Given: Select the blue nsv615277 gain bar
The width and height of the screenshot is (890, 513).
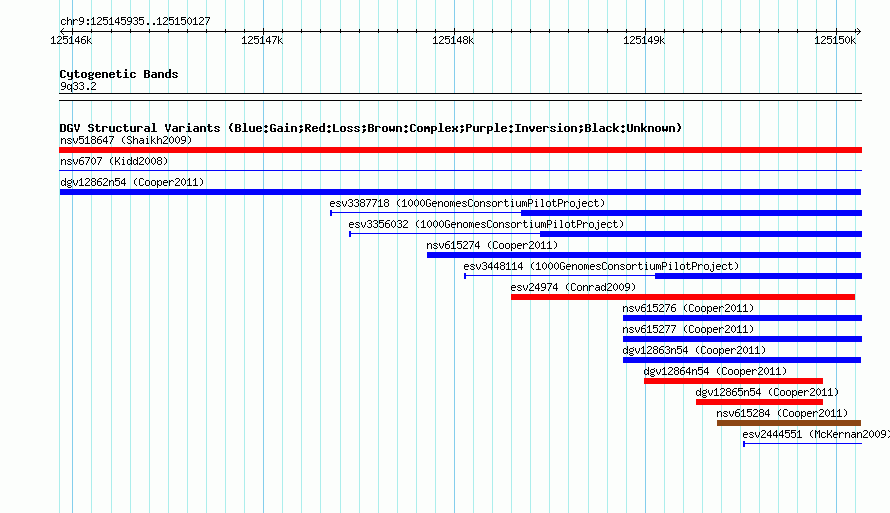Looking at the screenshot, I should tap(742, 339).
